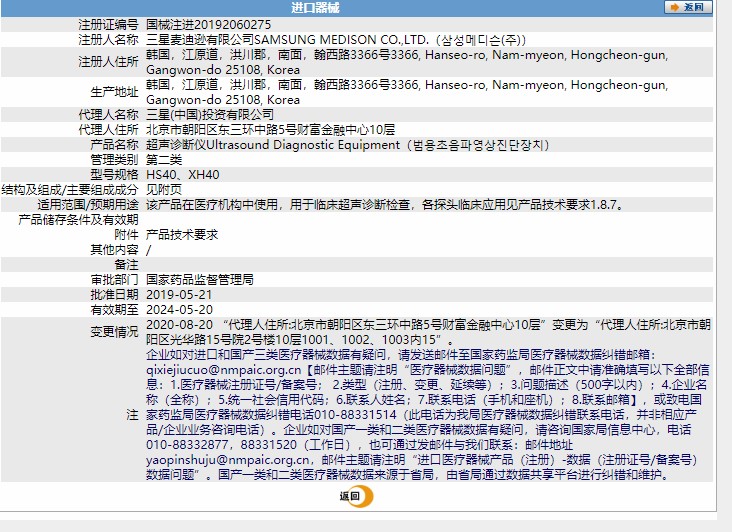The image size is (732, 532).
Task: Select correction phone number 010-88331514
Action: pyautogui.click(x=355, y=415)
